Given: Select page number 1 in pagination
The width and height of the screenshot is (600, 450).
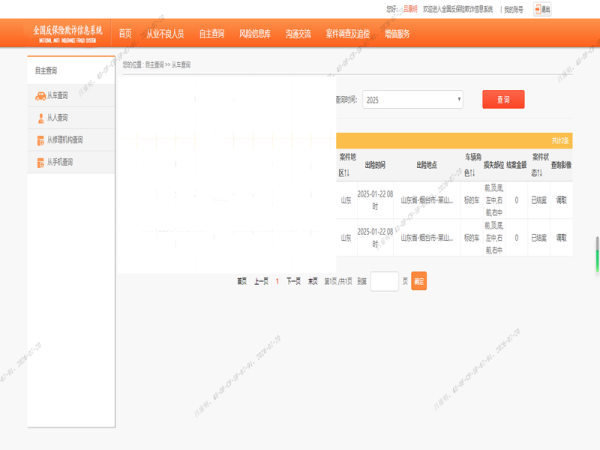Looking at the screenshot, I should 277,281.
